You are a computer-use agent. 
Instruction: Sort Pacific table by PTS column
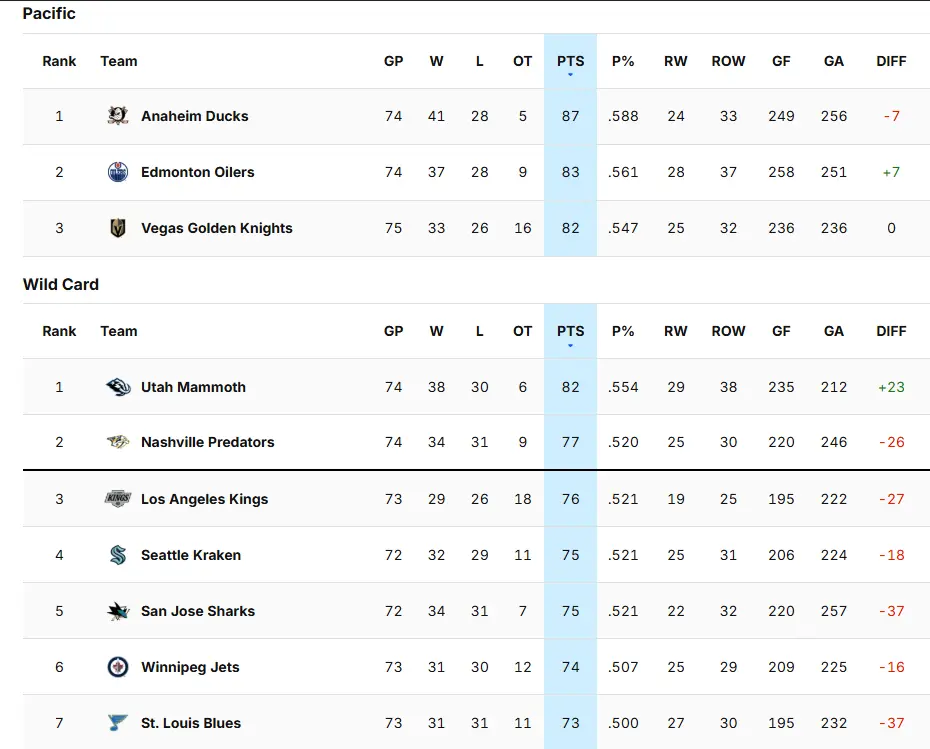point(570,61)
